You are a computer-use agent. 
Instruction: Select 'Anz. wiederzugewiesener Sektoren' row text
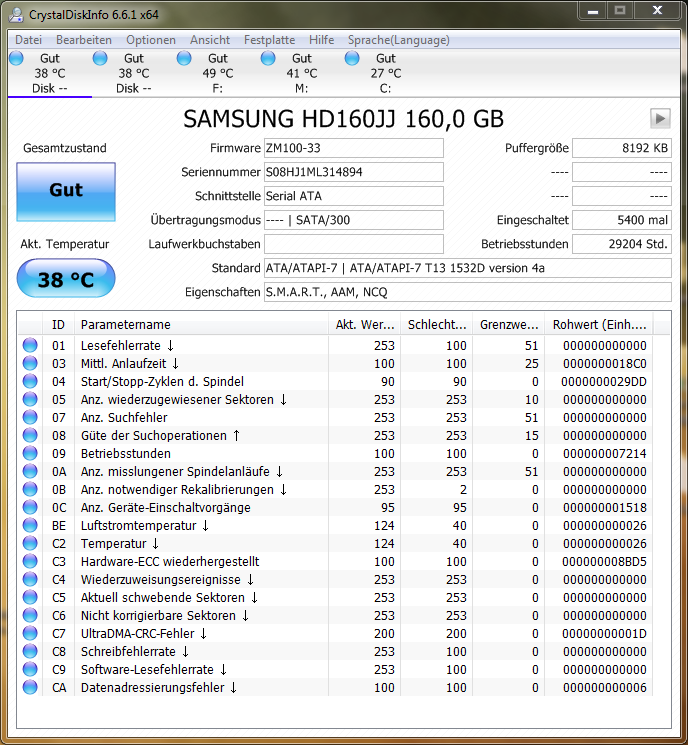click(177, 400)
